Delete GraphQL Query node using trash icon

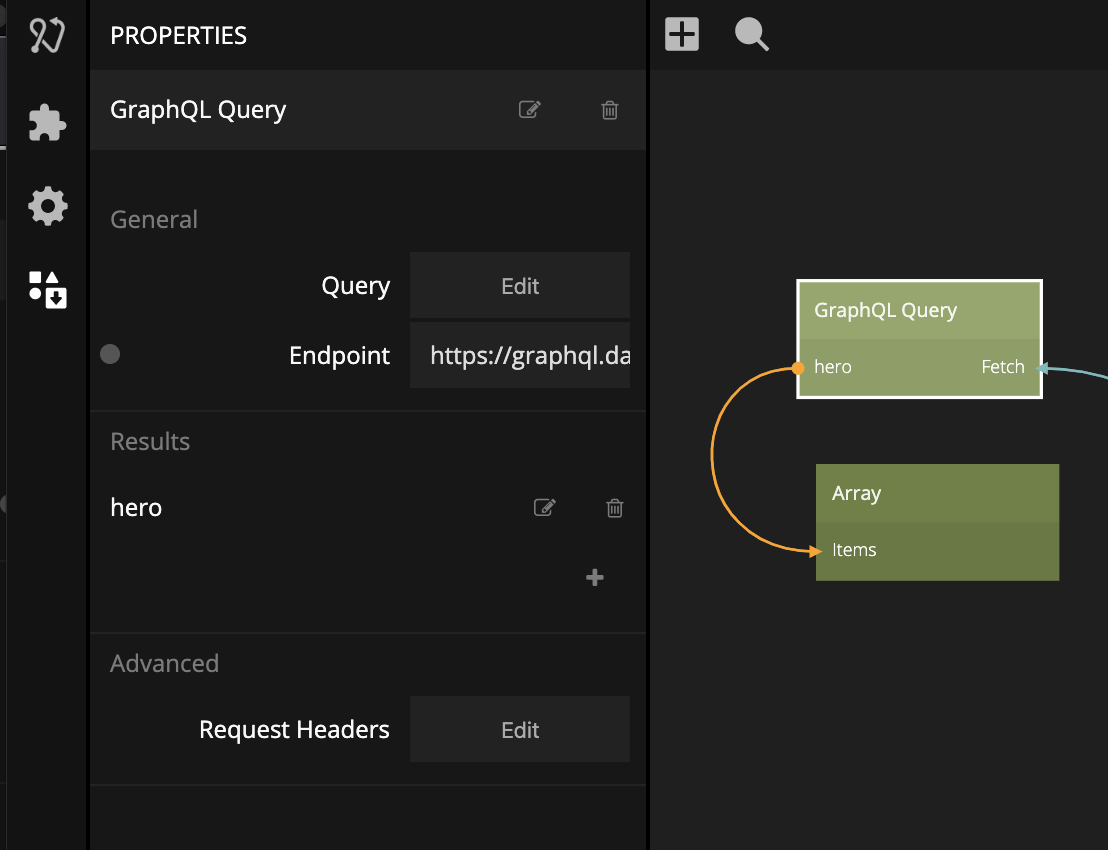pyautogui.click(x=610, y=110)
